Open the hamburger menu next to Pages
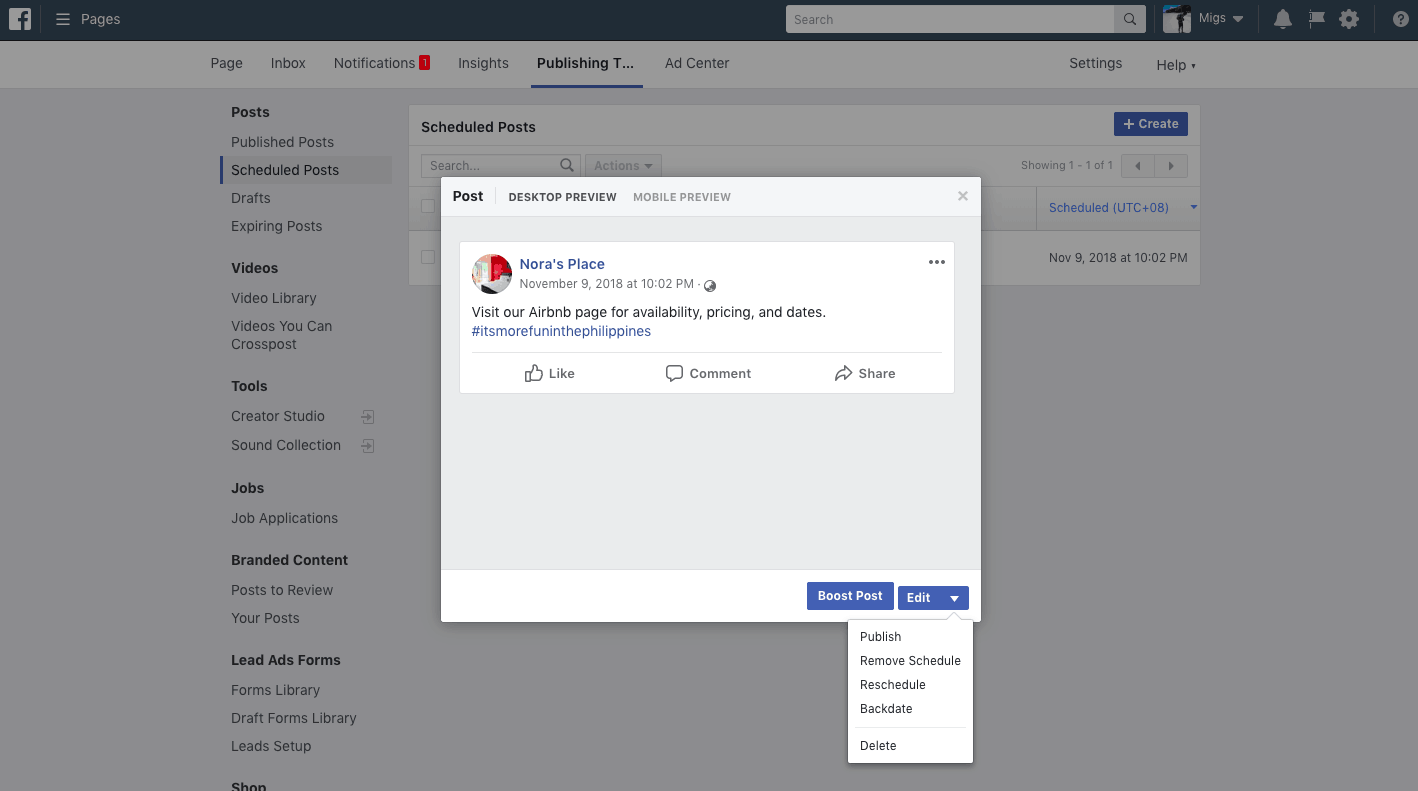 coord(62,19)
